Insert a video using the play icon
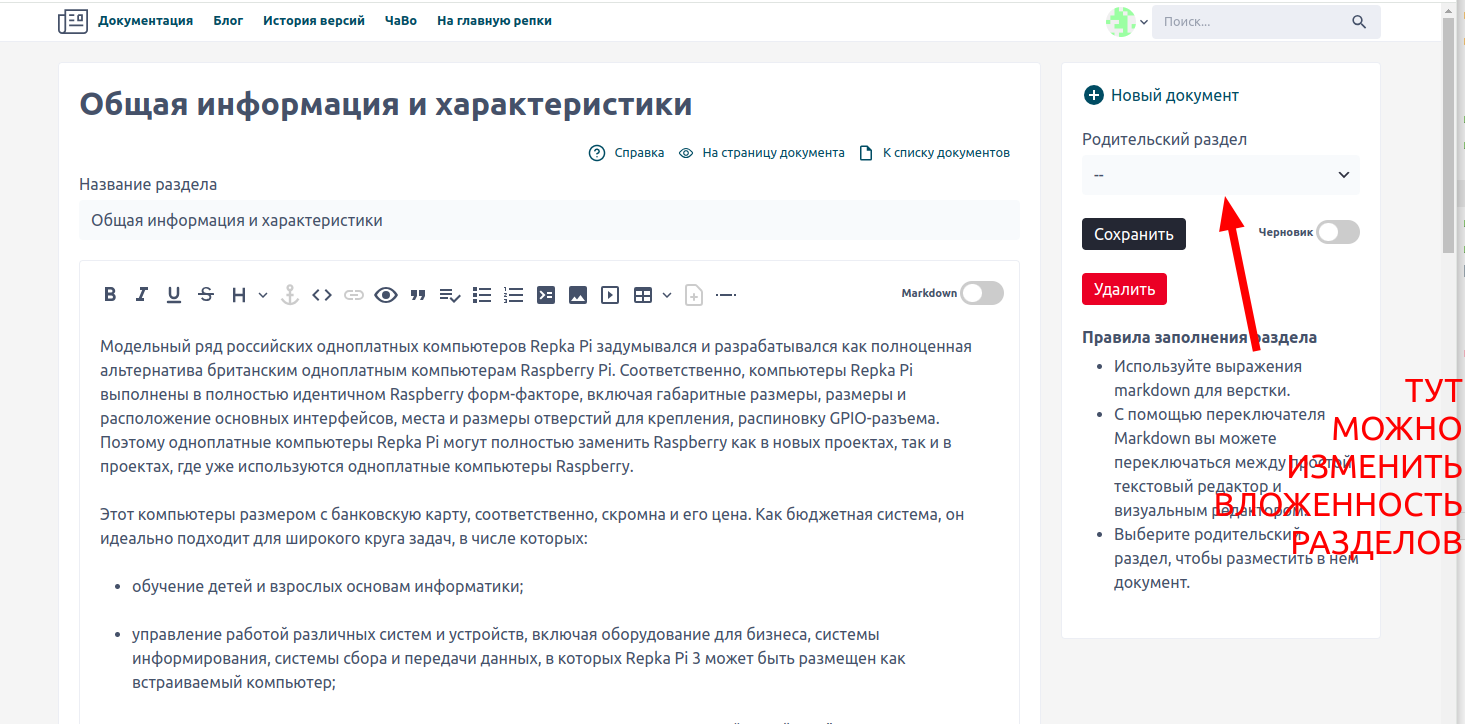 (609, 295)
